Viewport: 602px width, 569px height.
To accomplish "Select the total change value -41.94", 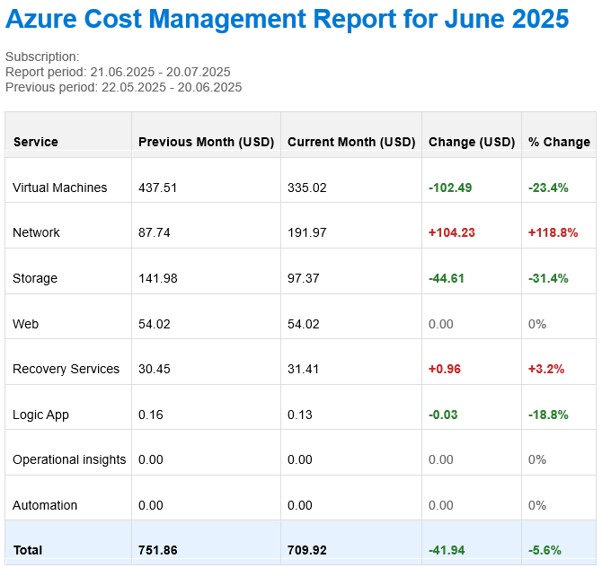I will pos(447,550).
